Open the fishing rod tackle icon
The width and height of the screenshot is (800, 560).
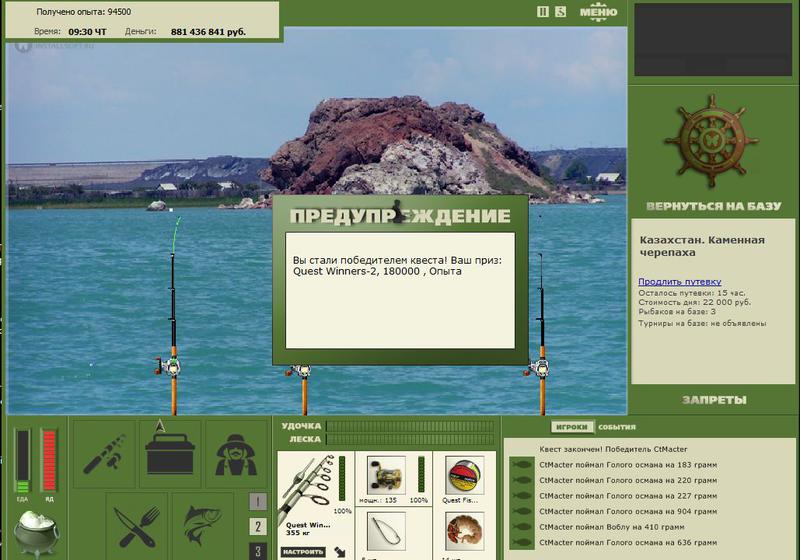pos(105,454)
